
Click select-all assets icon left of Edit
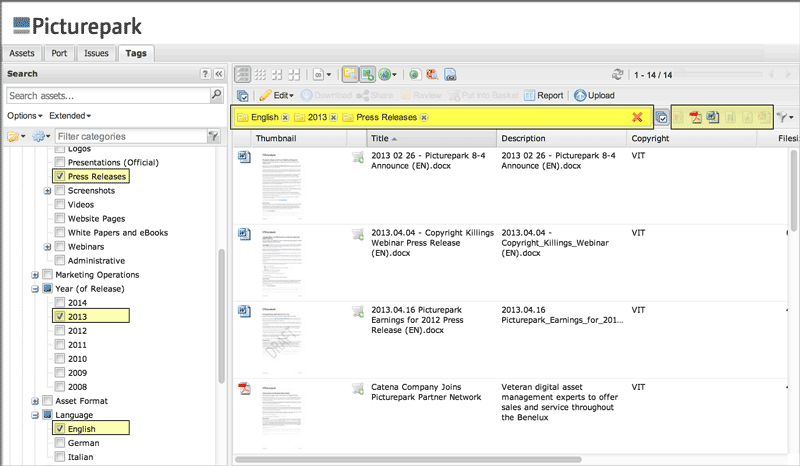[243, 95]
